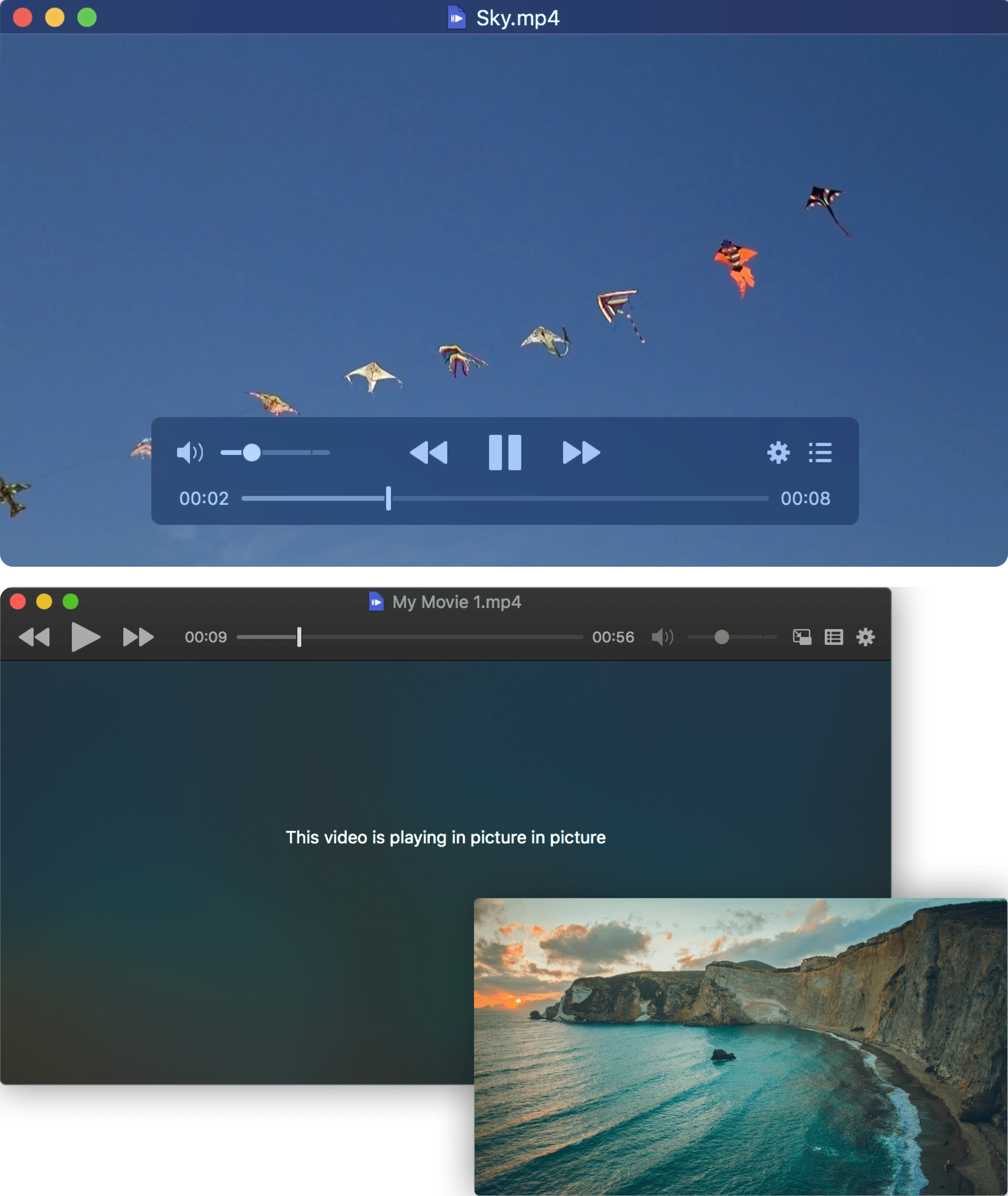Mute the volume in Sky.mp4 window
Viewport: 1008px width, 1196px height.
pyautogui.click(x=190, y=453)
